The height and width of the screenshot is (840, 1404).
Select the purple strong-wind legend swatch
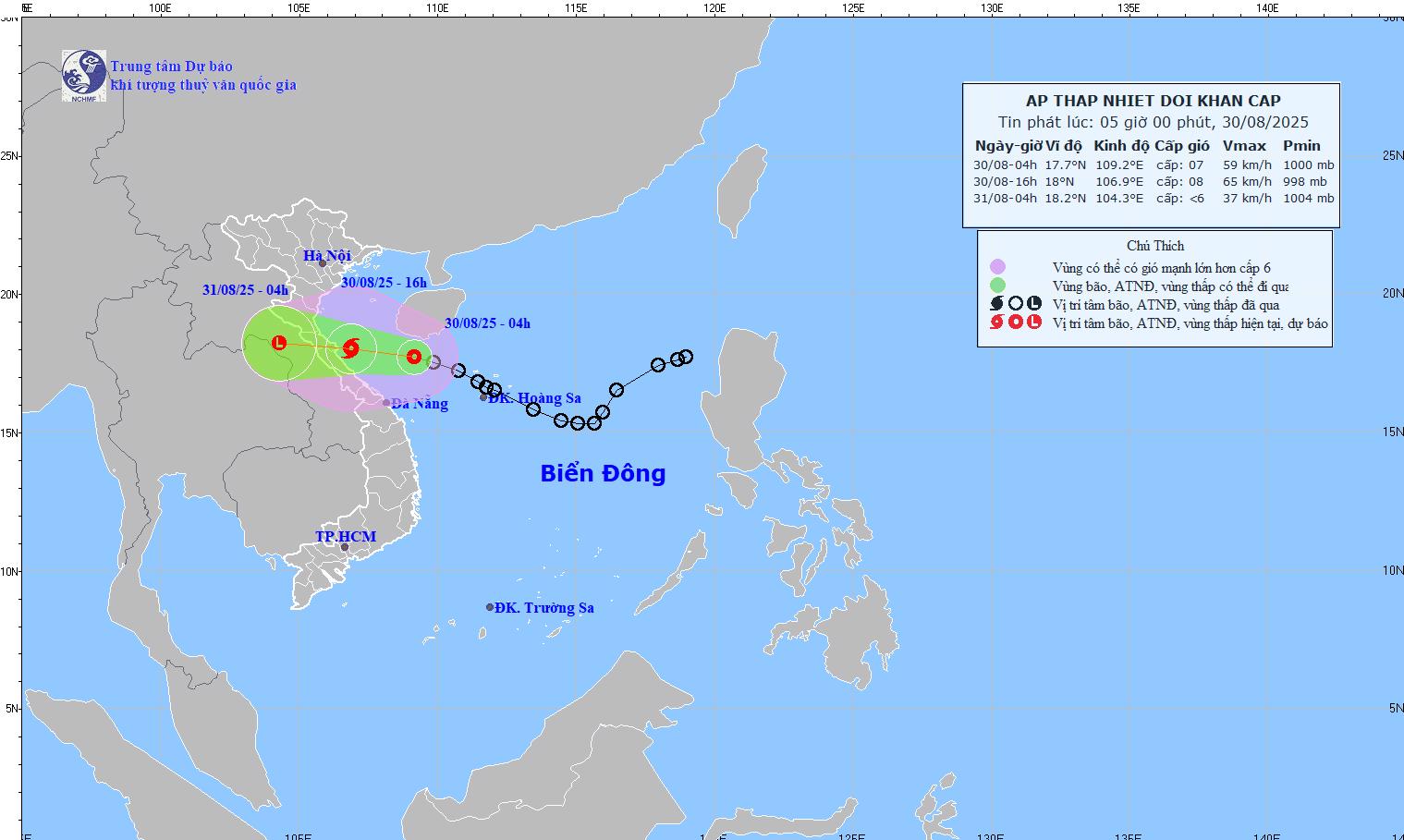coord(996,267)
